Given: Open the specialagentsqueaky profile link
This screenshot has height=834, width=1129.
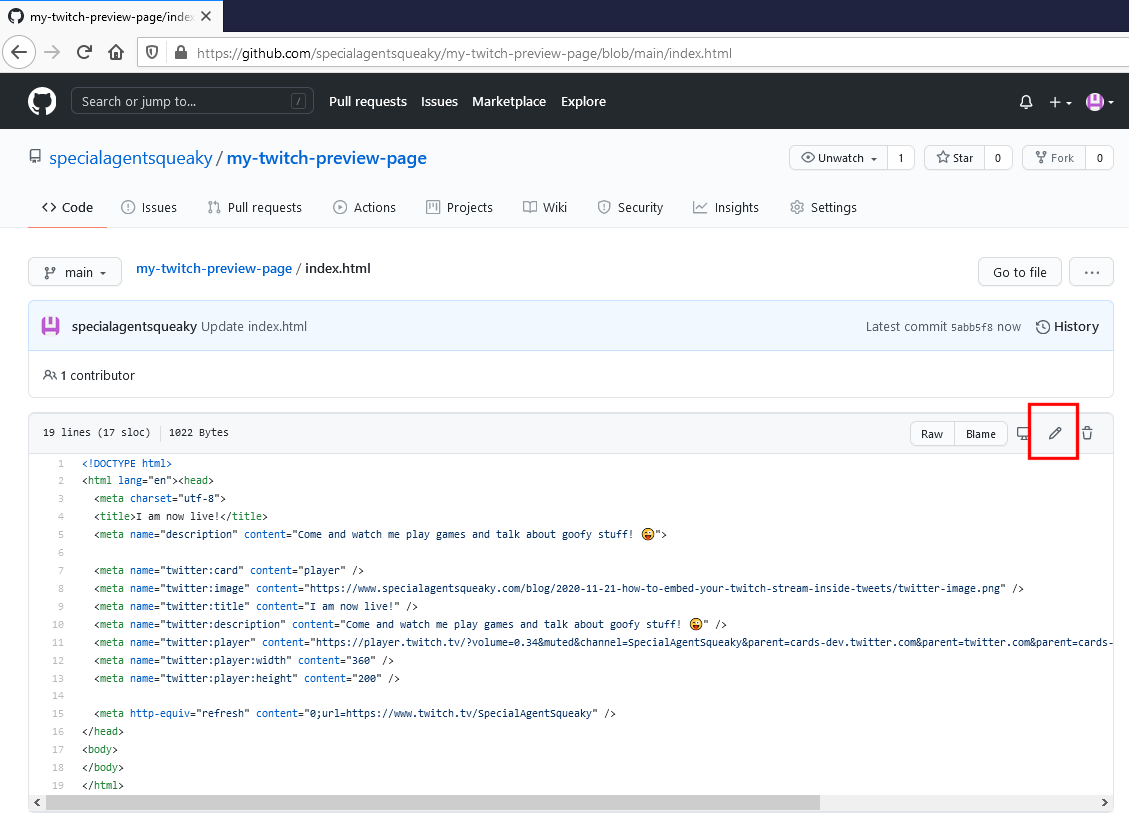Looking at the screenshot, I should point(135,157).
